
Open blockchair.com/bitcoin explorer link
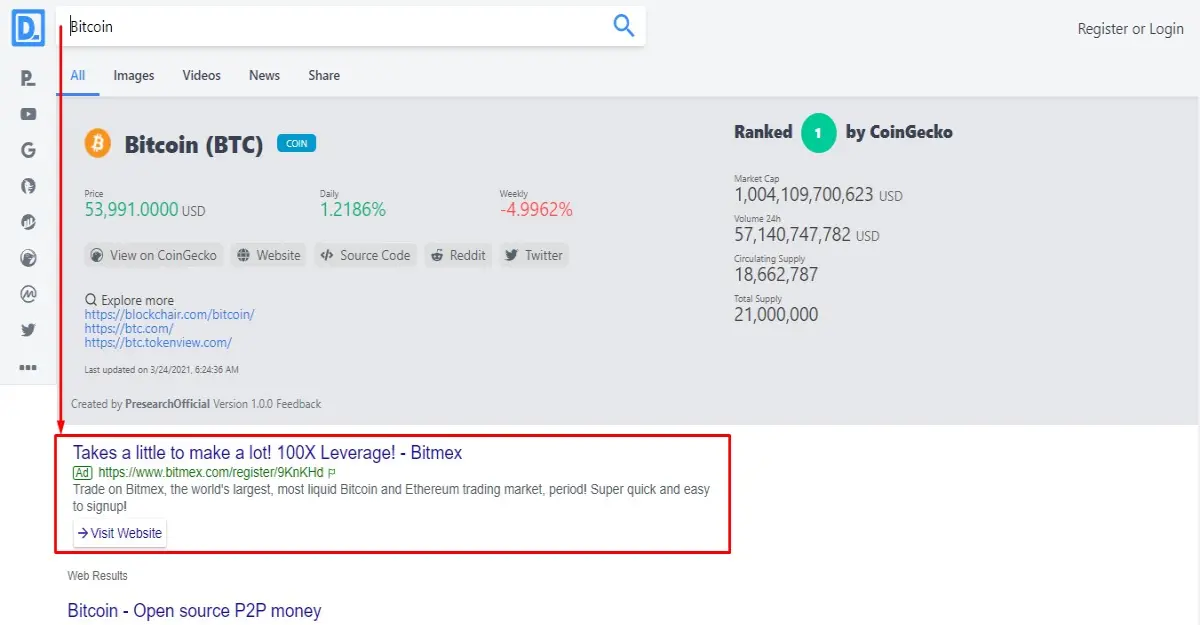tap(170, 314)
